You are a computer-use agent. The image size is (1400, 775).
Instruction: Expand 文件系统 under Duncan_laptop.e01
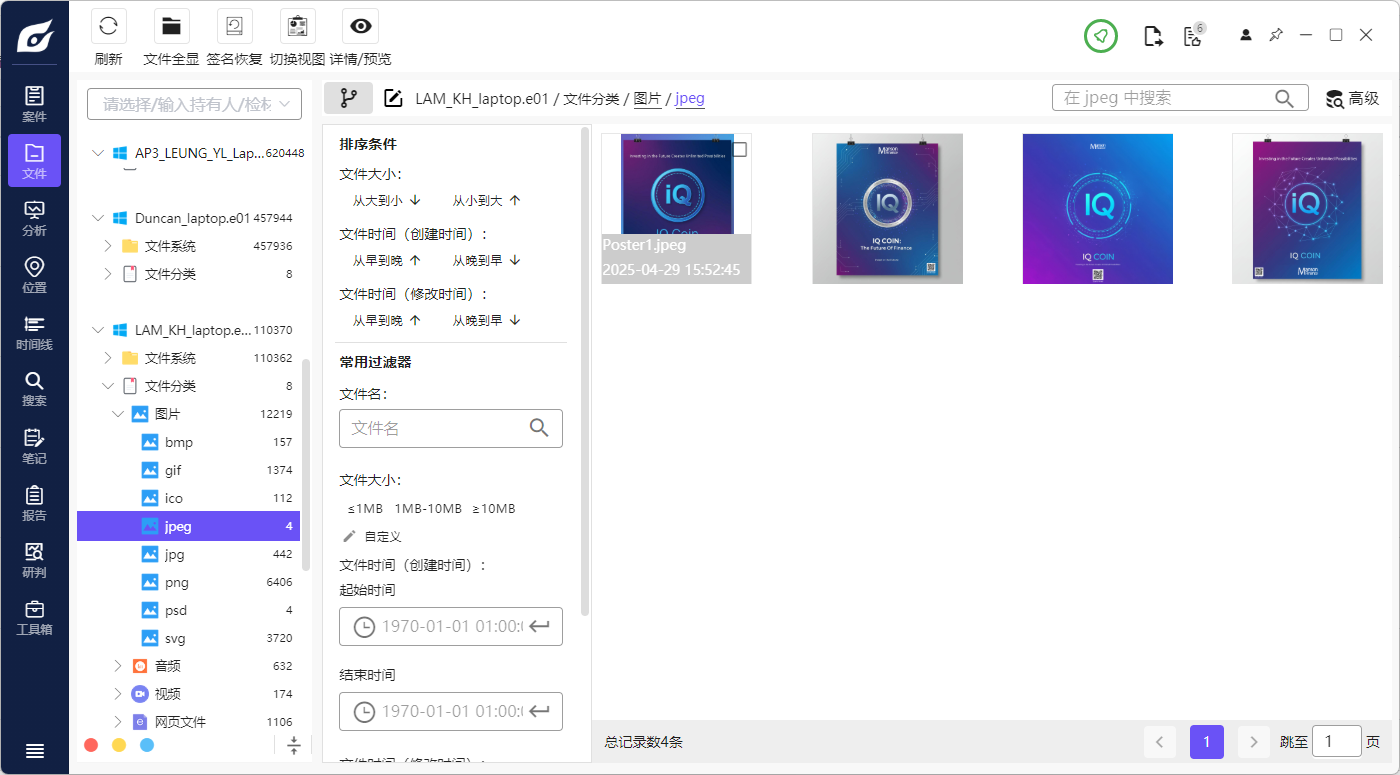click(x=108, y=245)
